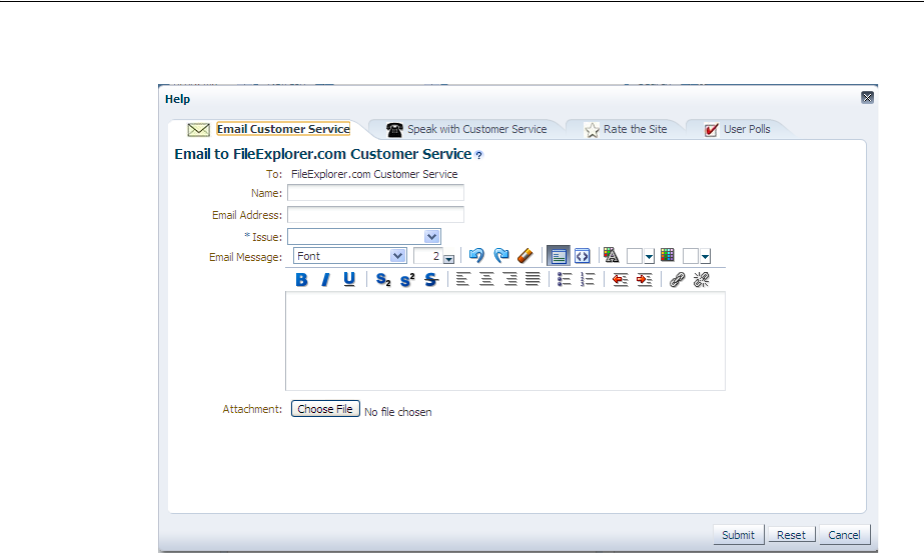Decrease indent with the outdent icon
The width and height of the screenshot is (924, 553).
(x=620, y=279)
